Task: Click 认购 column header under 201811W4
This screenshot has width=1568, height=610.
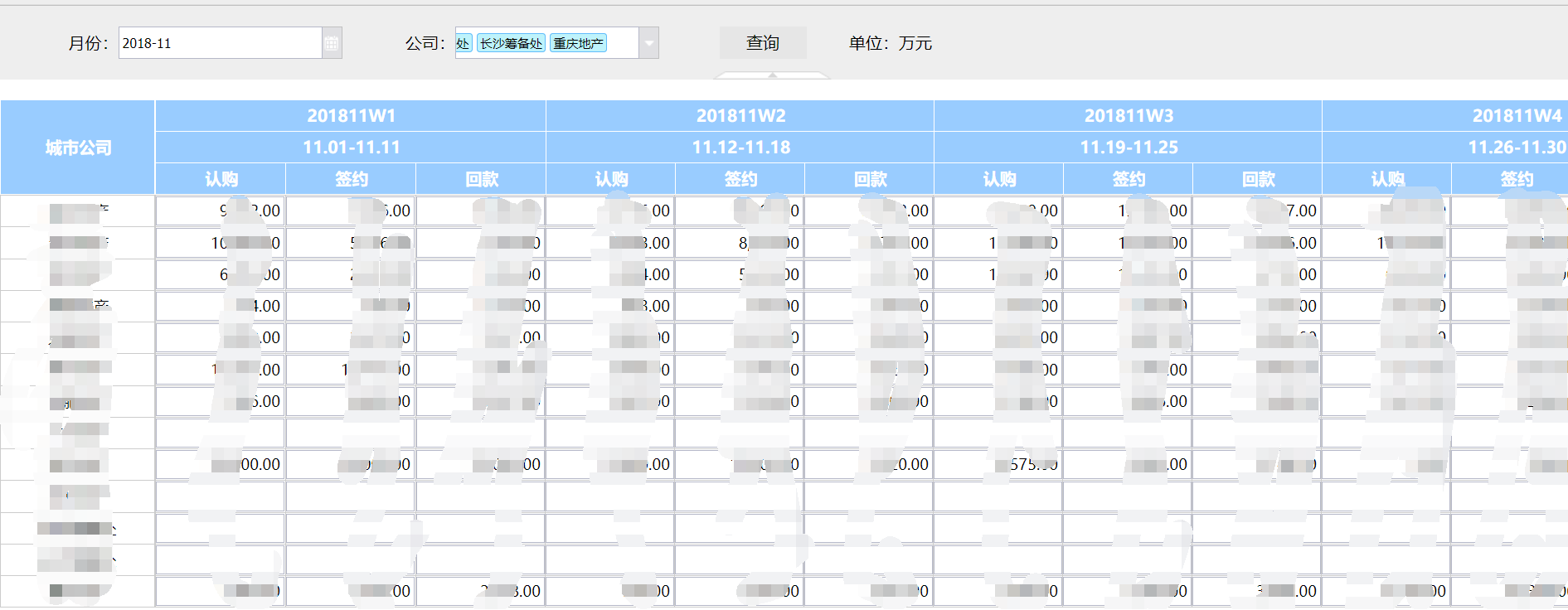Action: tap(1387, 179)
